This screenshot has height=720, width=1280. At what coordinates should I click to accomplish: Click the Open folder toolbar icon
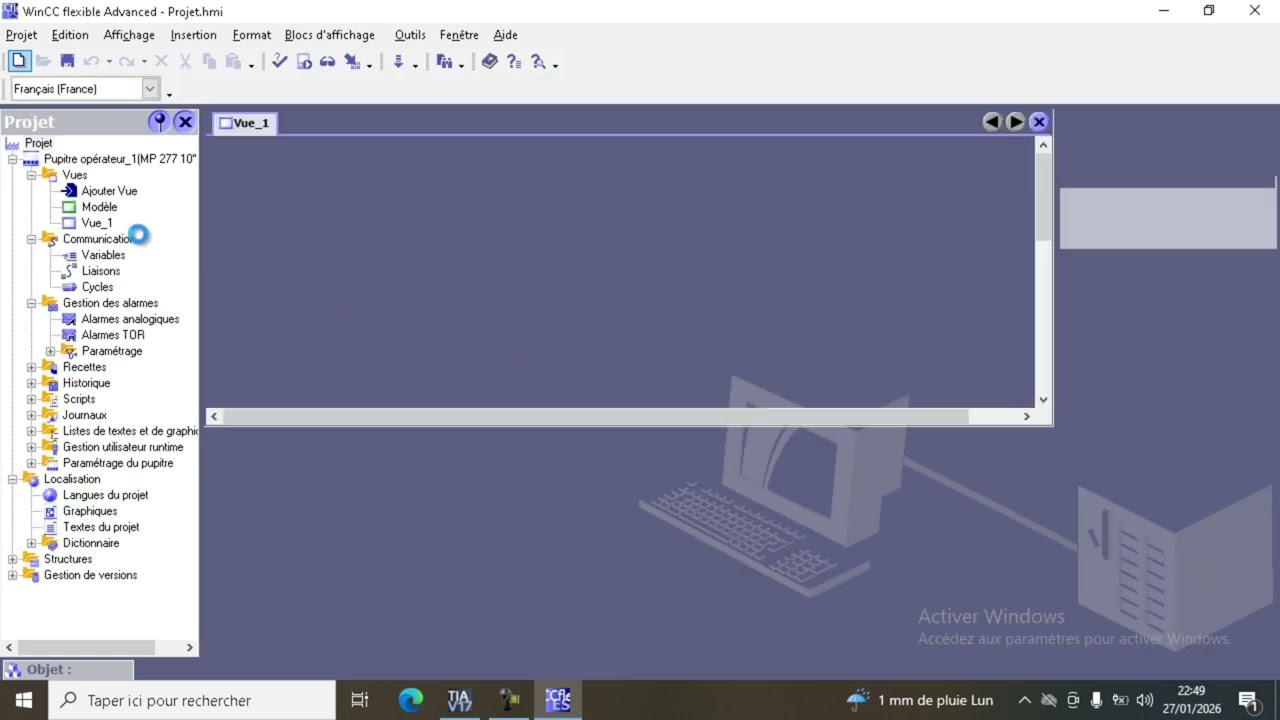coord(43,61)
